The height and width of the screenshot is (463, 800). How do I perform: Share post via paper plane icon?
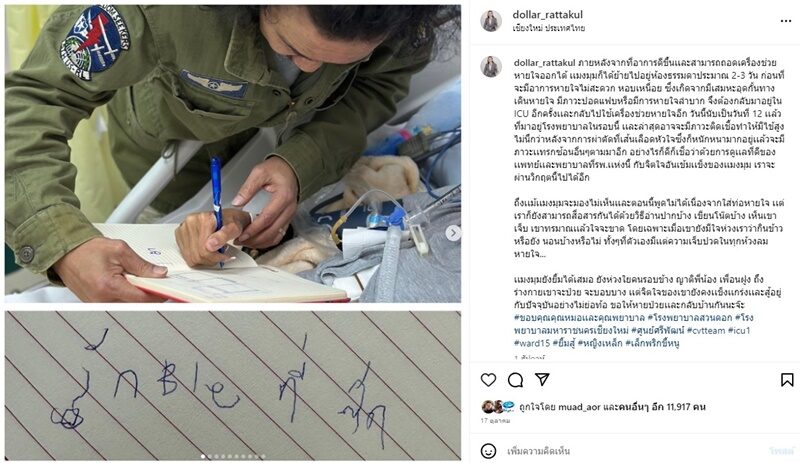click(542, 379)
